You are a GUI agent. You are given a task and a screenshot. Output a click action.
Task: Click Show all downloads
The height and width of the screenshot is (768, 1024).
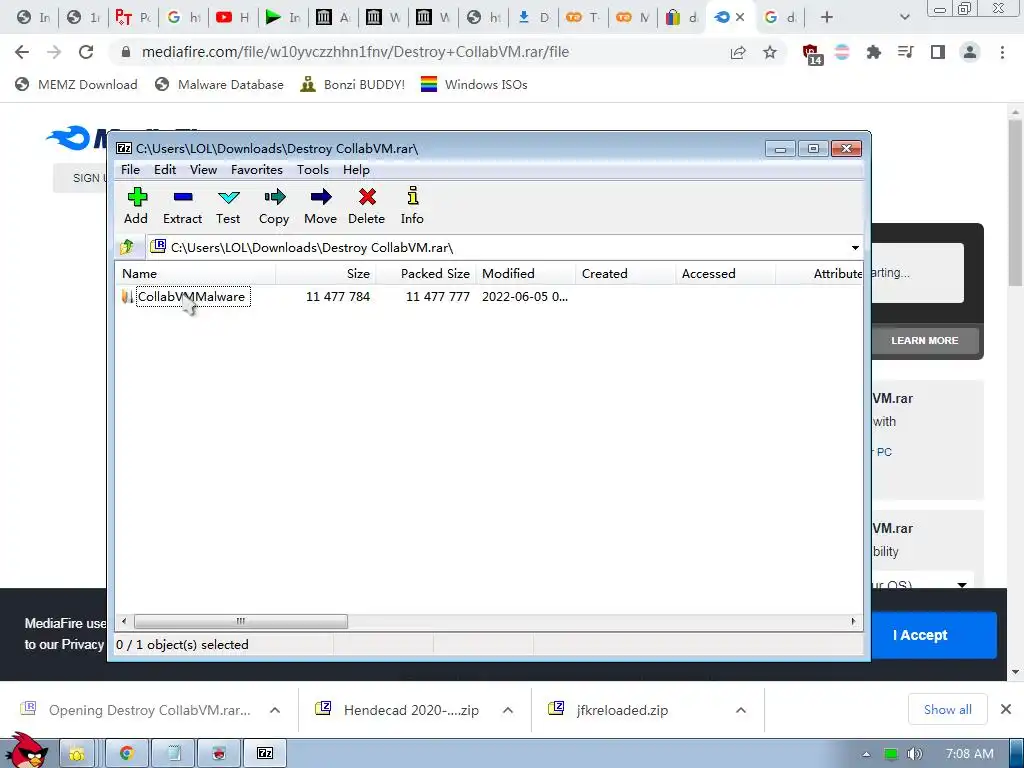point(948,709)
